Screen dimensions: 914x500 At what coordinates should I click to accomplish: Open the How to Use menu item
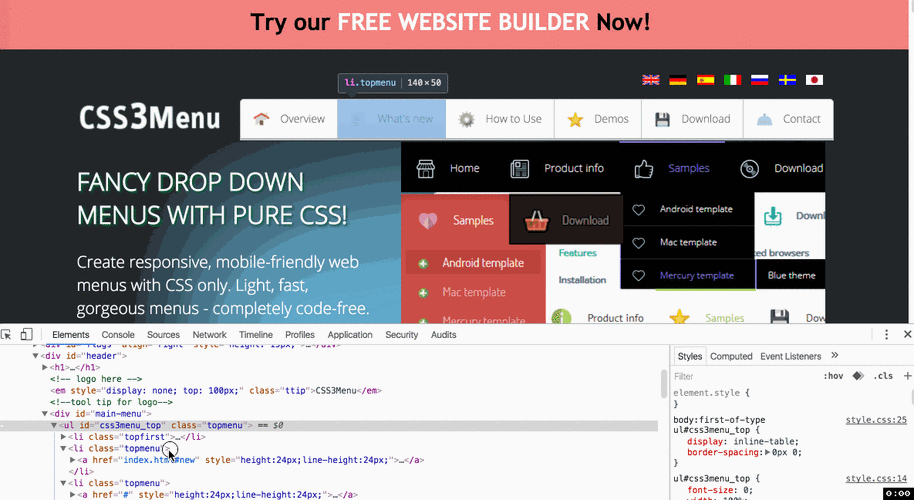tap(500, 119)
